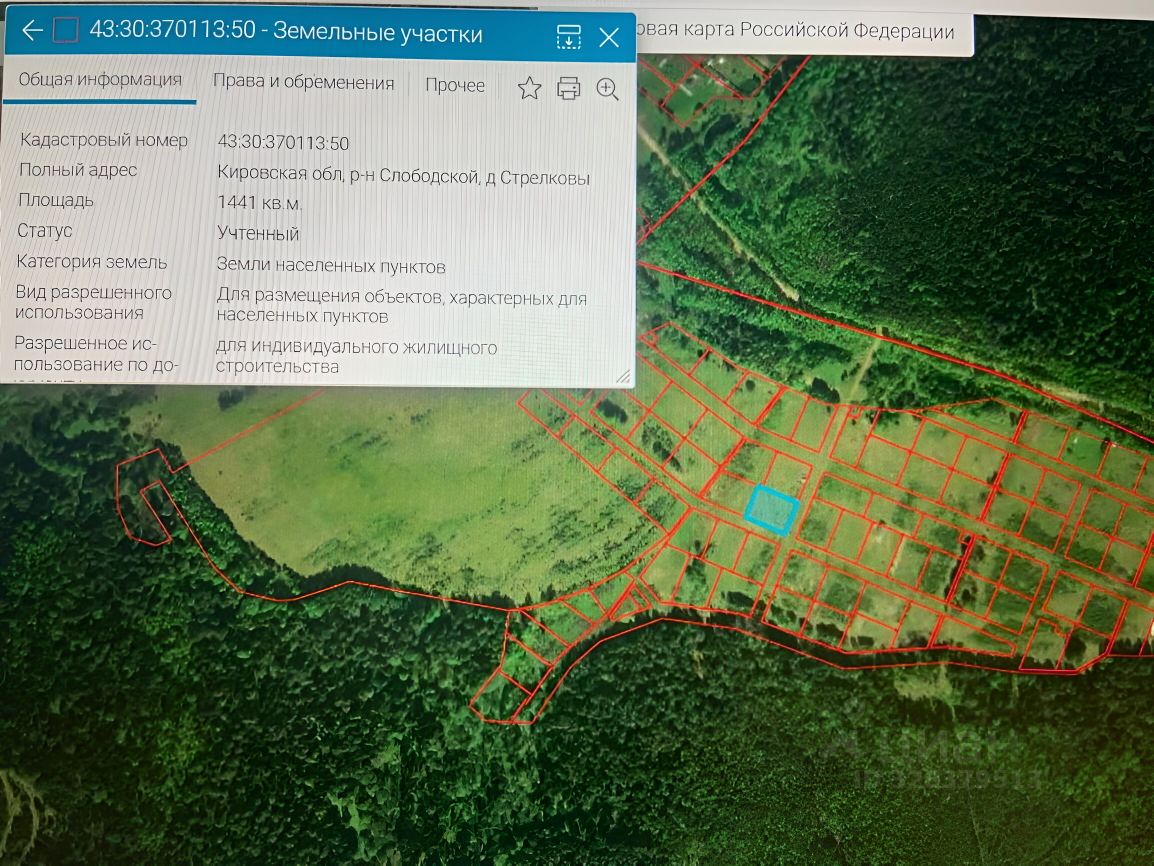Open the Общая информация tab
Image resolution: width=1154 pixels, height=866 pixels.
(x=100, y=79)
